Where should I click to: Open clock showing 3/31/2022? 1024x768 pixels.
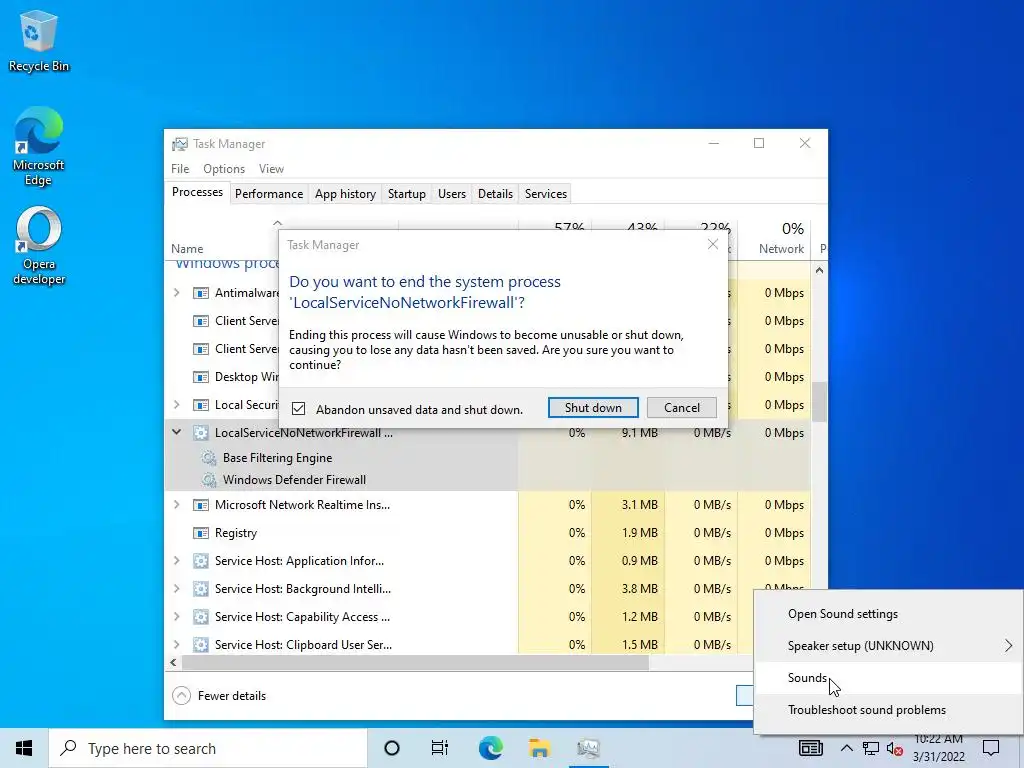pos(938,748)
